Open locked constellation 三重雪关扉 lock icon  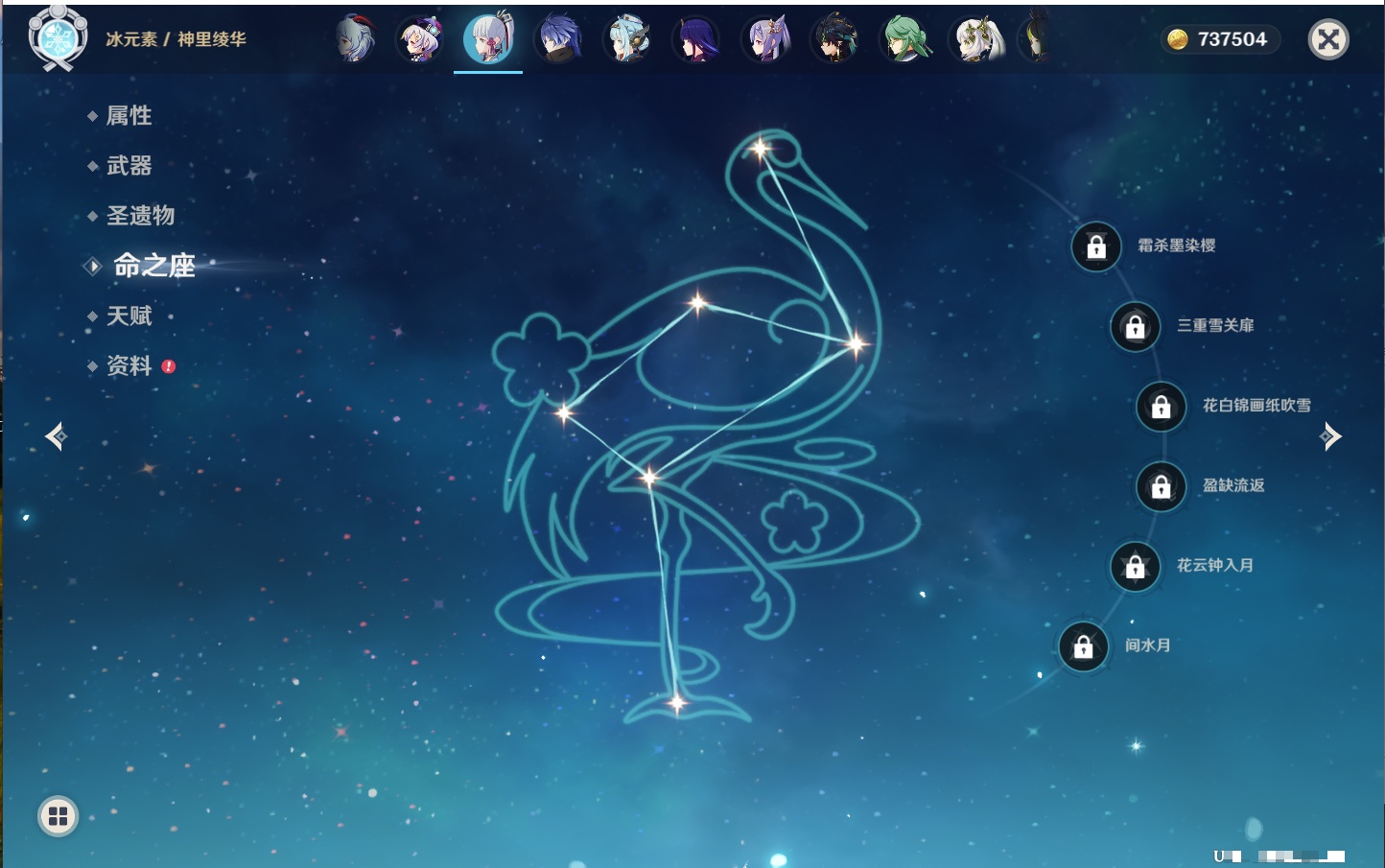click(x=1135, y=326)
